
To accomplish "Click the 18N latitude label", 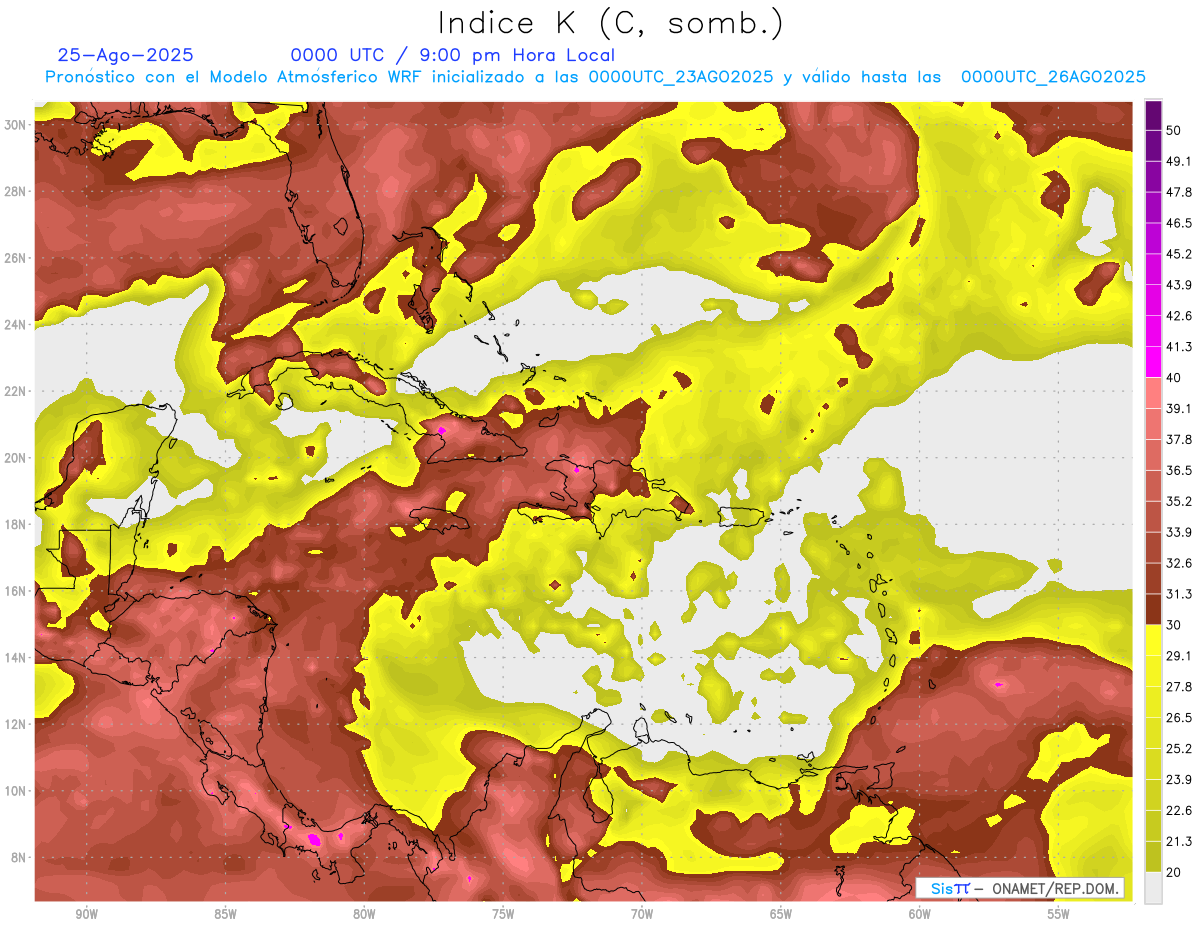I will (x=17, y=524).
